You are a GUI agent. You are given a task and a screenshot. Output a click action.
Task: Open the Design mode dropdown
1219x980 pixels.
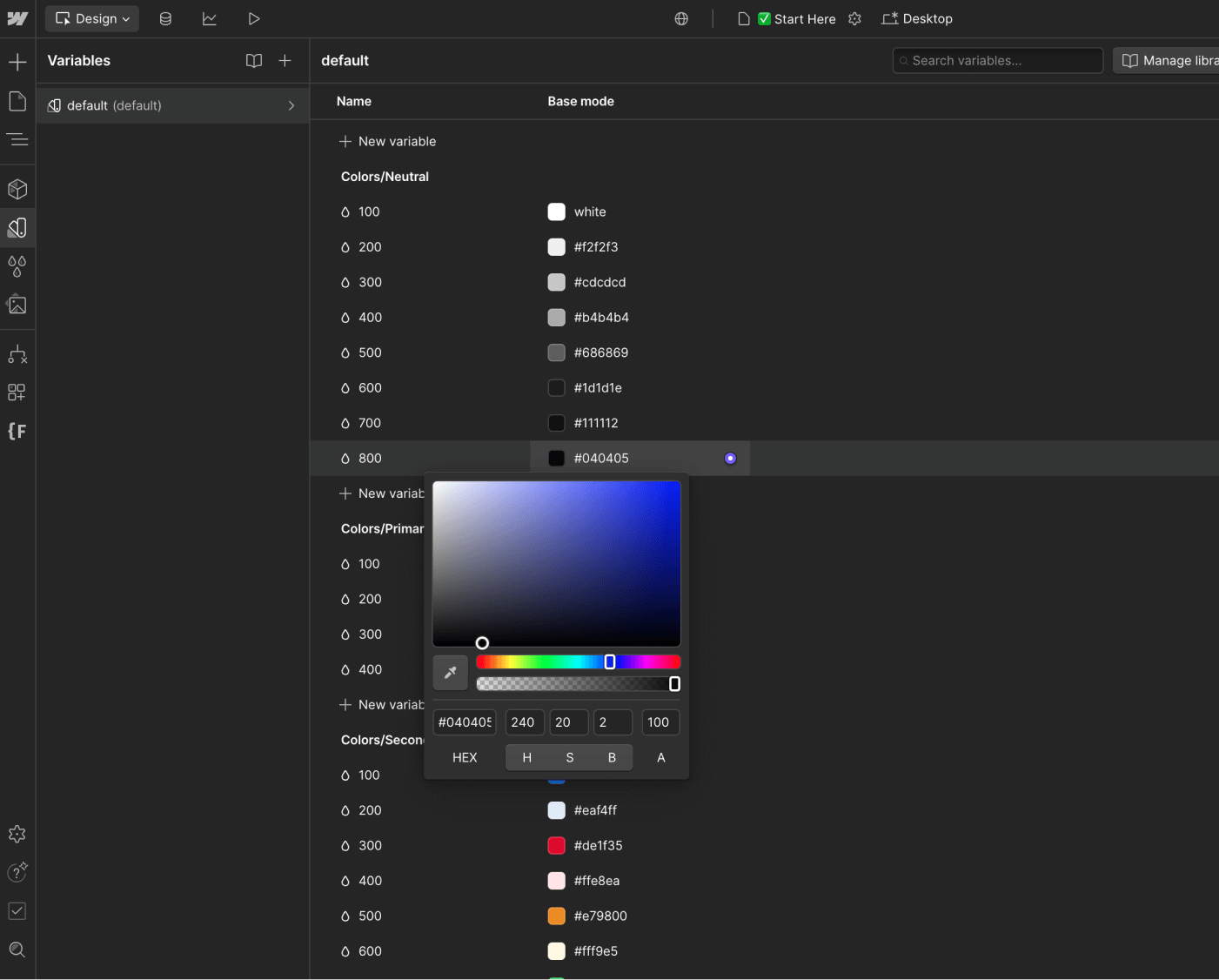(x=91, y=18)
